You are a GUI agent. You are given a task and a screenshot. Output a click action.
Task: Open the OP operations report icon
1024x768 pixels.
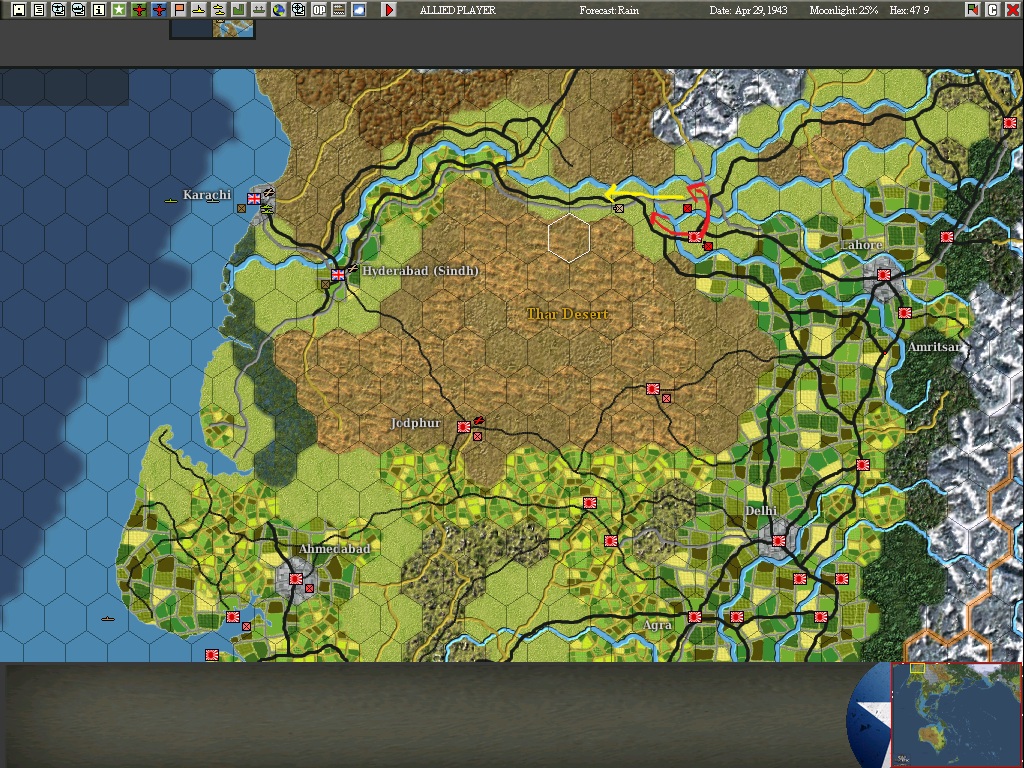point(319,10)
